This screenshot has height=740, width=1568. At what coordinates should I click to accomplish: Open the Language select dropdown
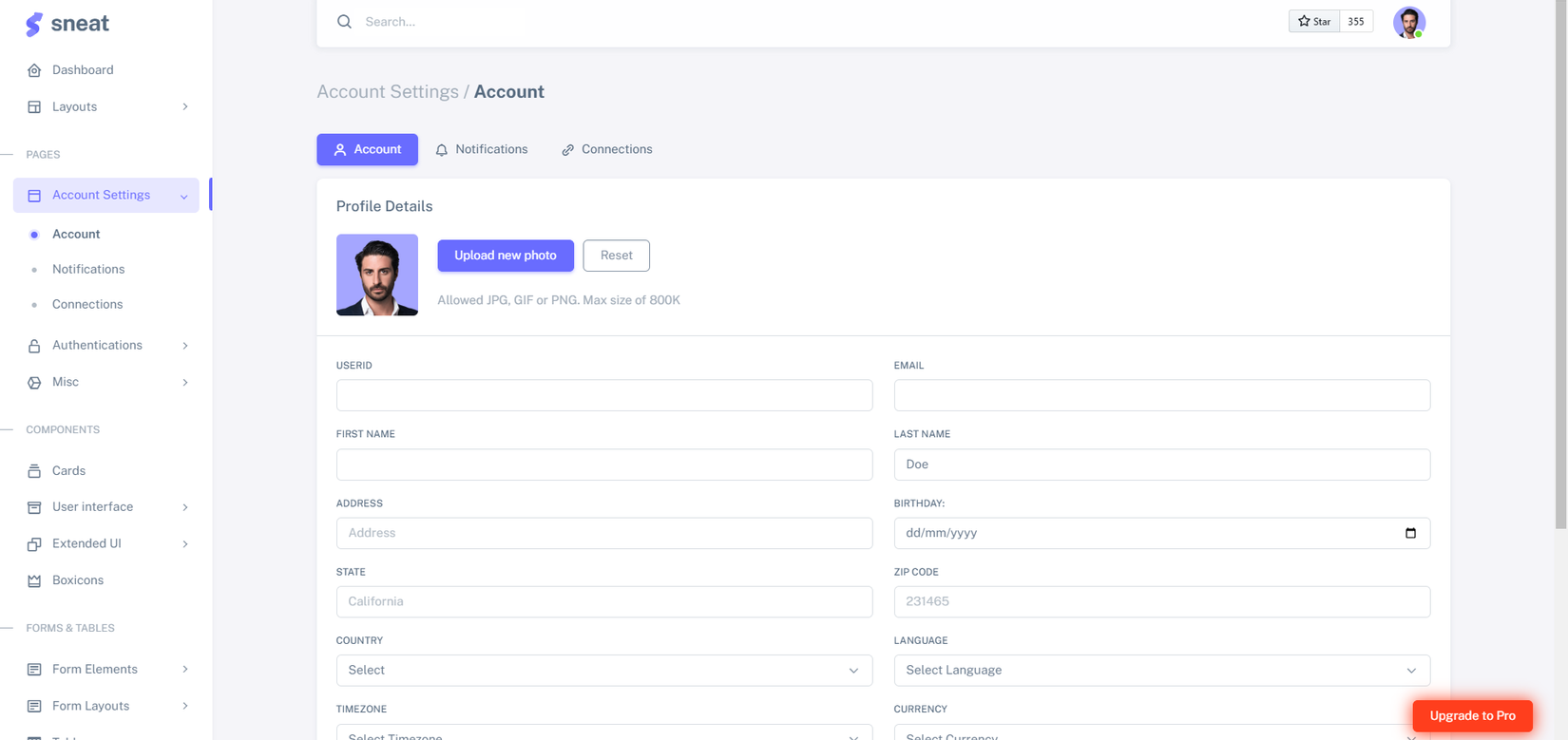click(1161, 671)
